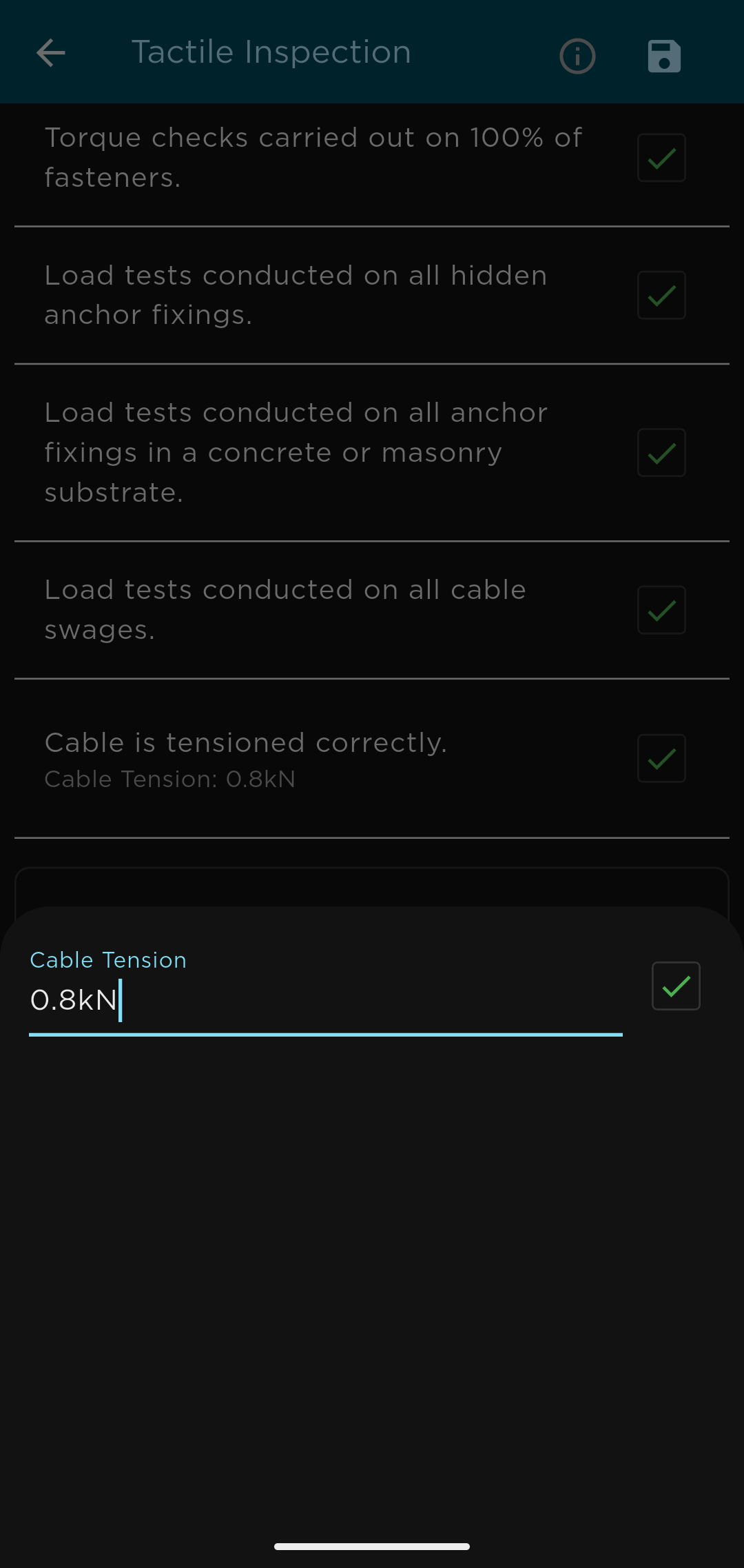Uncheck the cable swages load test checkbox
Viewport: 744px width, 1568px height.
661,610
